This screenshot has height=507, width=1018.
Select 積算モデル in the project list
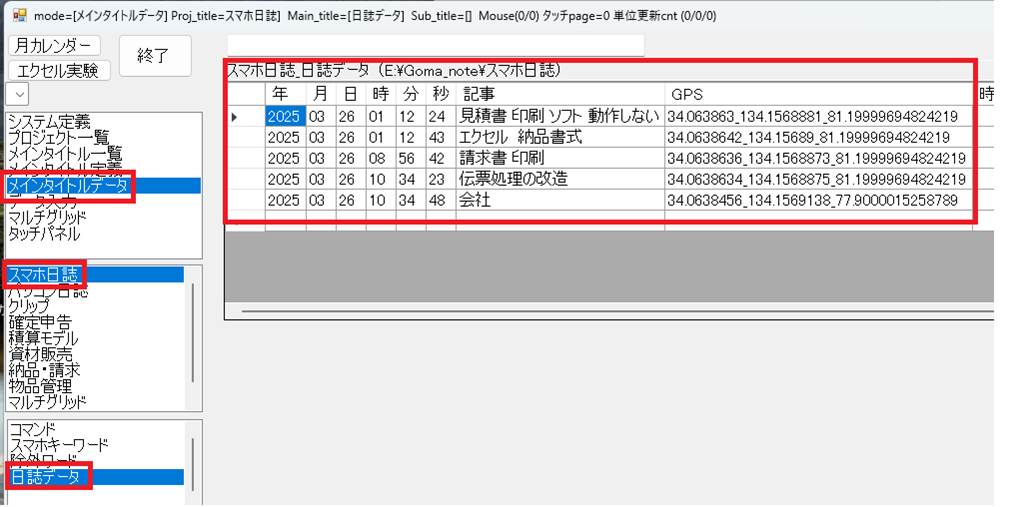coord(43,338)
